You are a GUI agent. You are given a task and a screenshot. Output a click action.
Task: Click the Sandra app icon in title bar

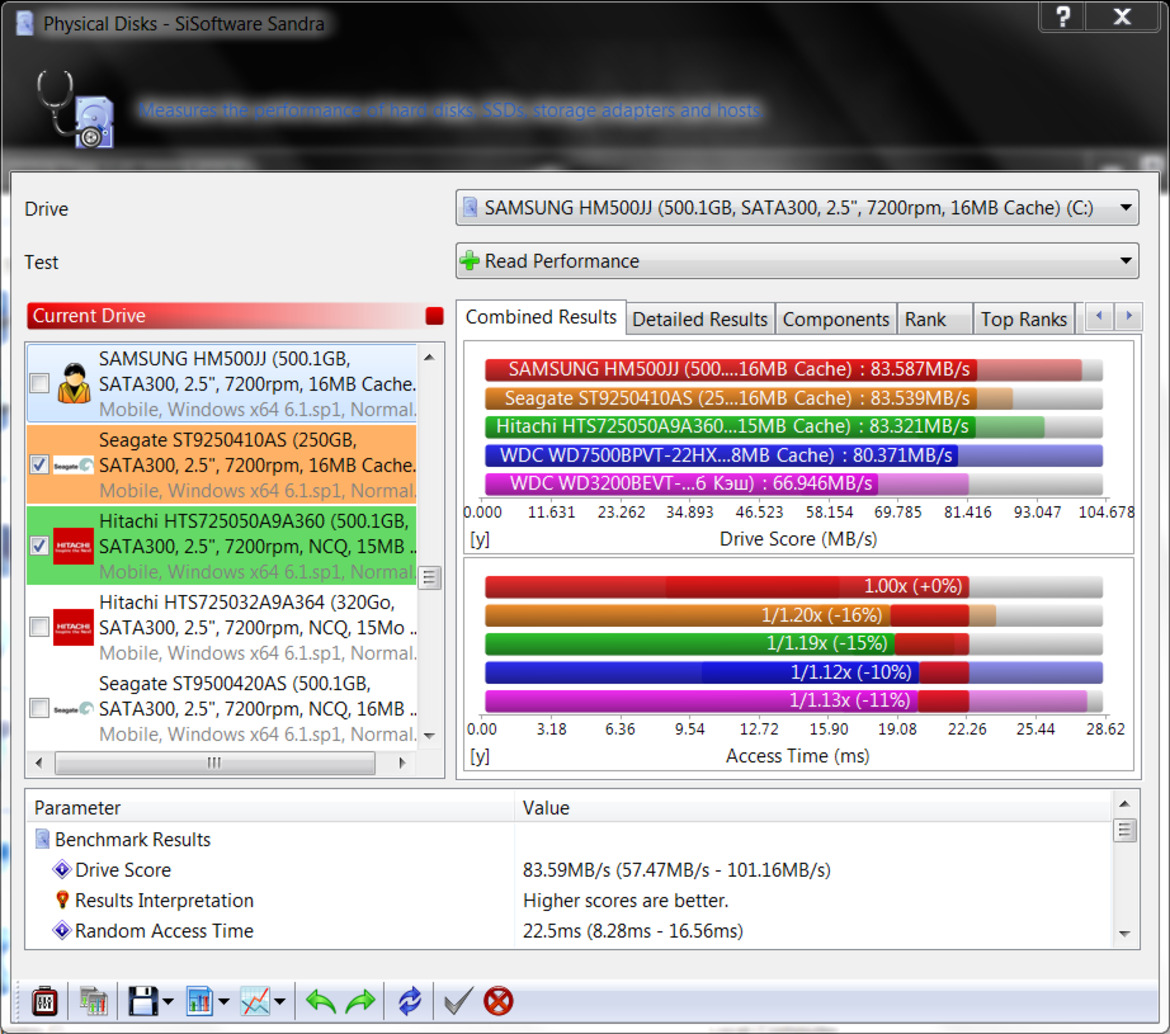tap(25, 23)
